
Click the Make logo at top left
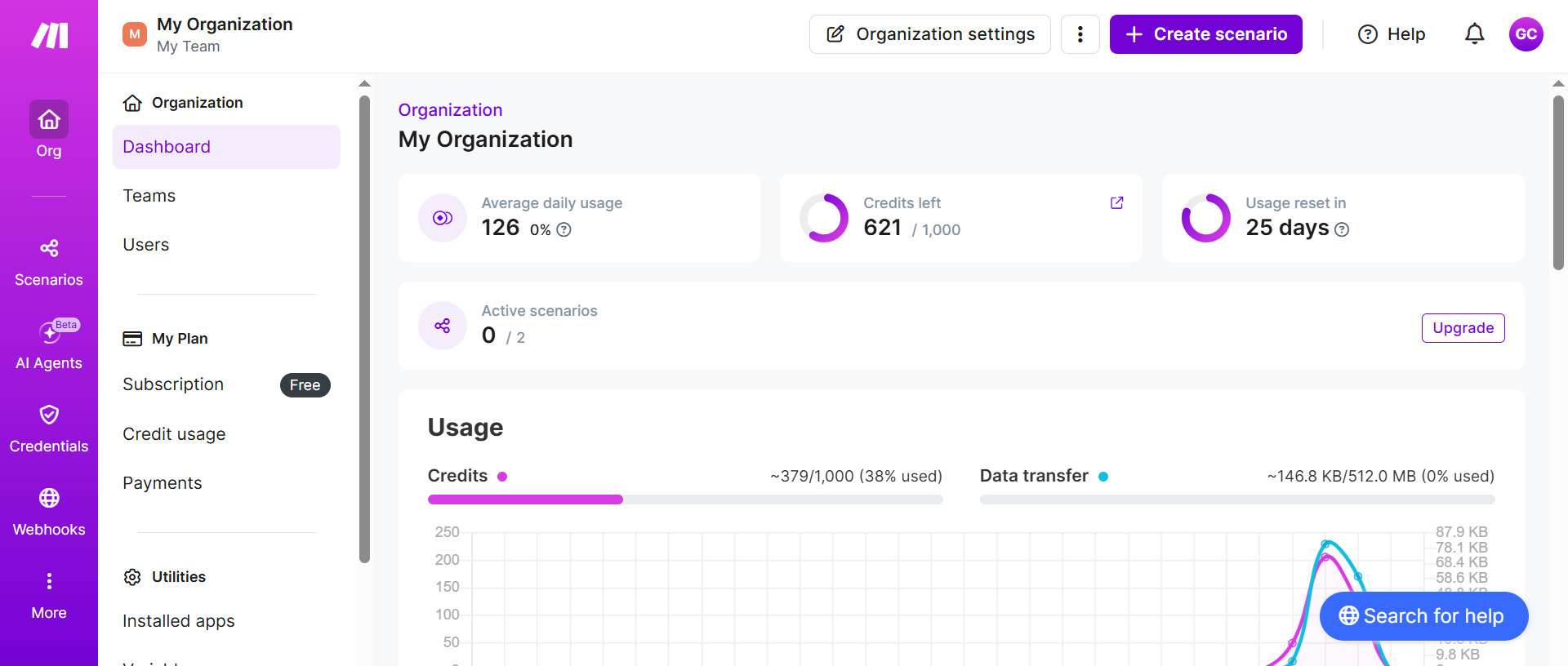coord(49,35)
